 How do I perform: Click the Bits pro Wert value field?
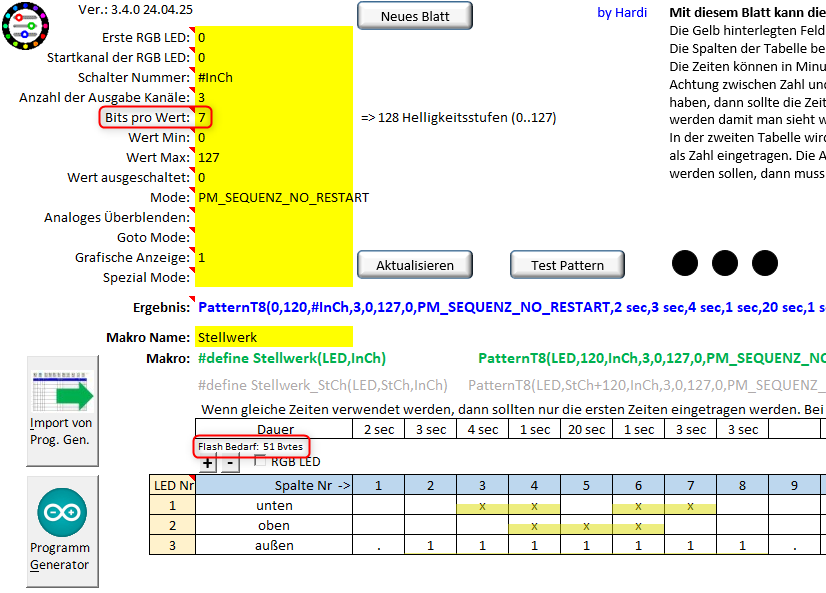[x=274, y=117]
